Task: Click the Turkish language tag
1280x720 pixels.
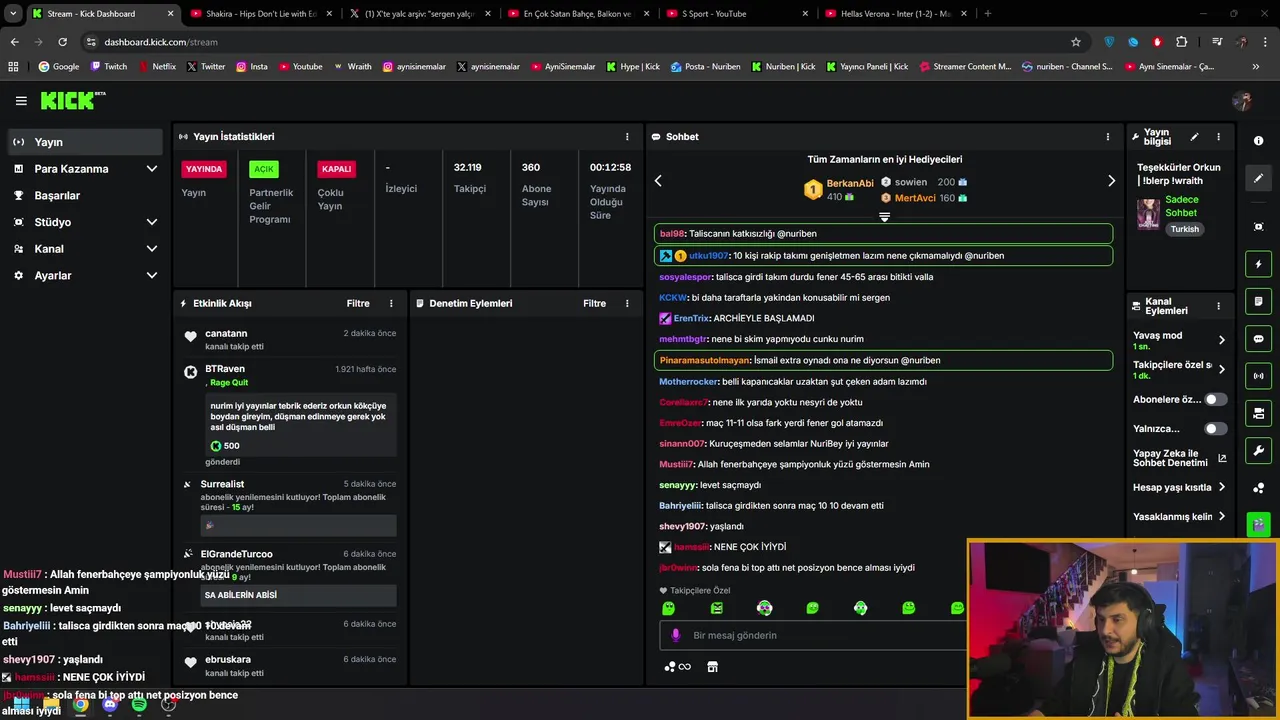Action: click(1185, 229)
